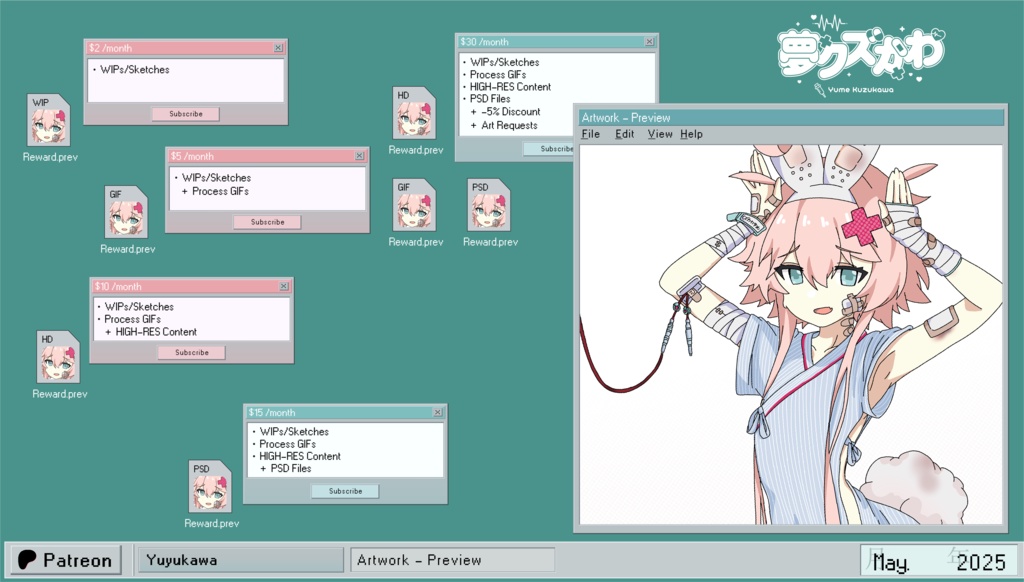Click the $30 /month window title bar
Screen dimensions: 1024x582
(556, 41)
